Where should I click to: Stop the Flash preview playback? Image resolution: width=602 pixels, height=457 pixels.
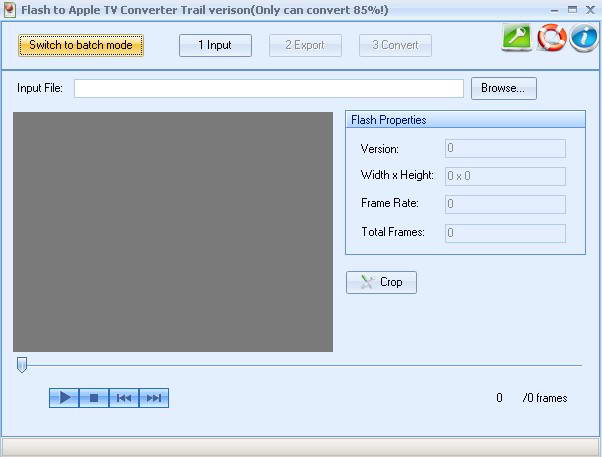pos(94,398)
